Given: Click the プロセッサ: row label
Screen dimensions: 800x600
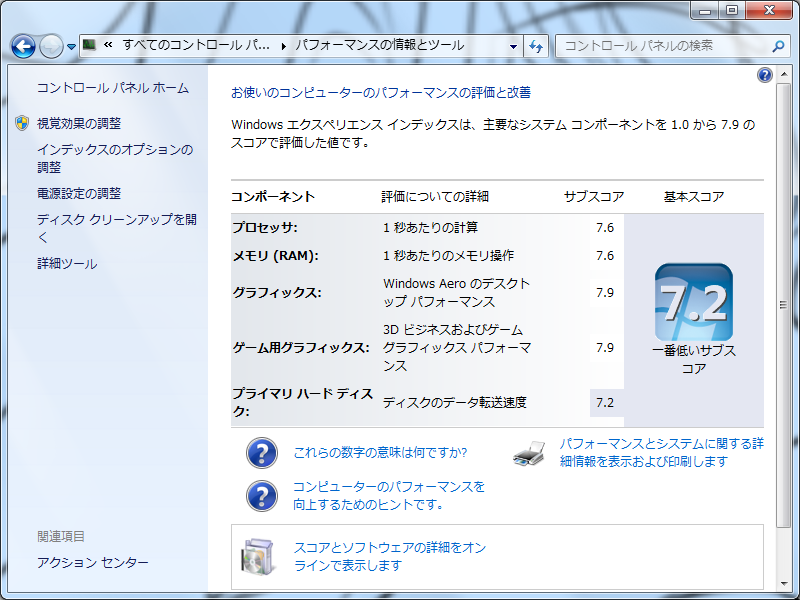Looking at the screenshot, I should (x=265, y=228).
